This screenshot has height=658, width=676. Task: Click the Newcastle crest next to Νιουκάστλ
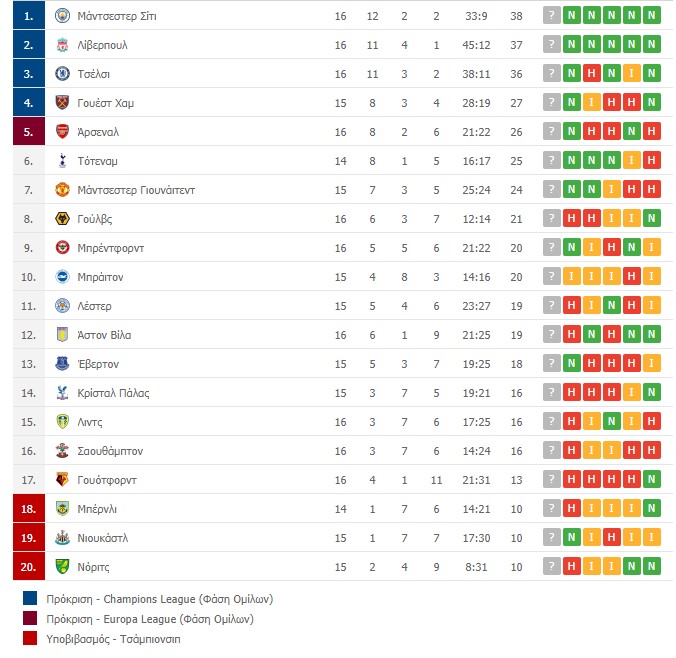point(63,538)
